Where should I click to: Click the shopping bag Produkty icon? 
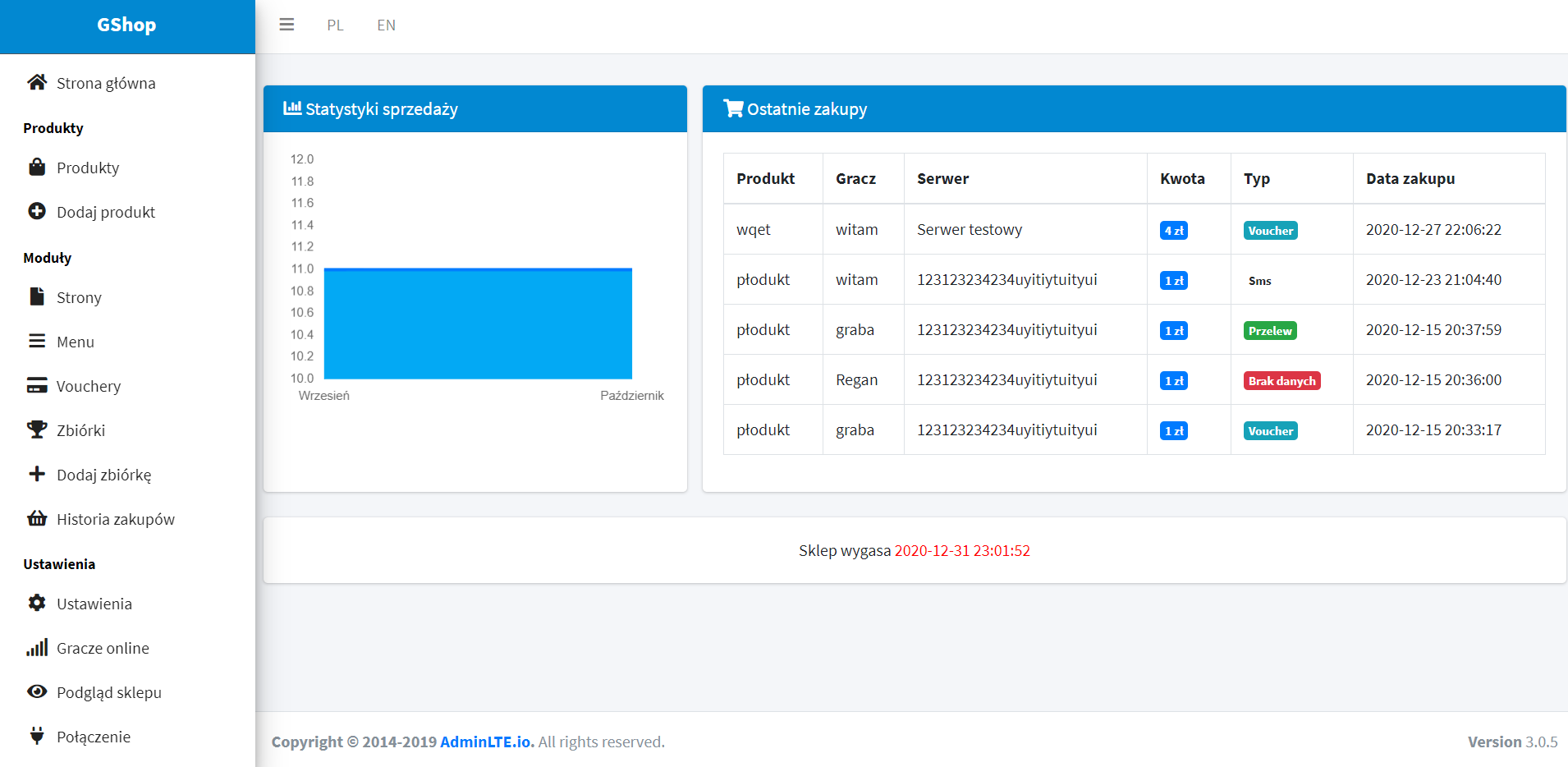pos(37,168)
